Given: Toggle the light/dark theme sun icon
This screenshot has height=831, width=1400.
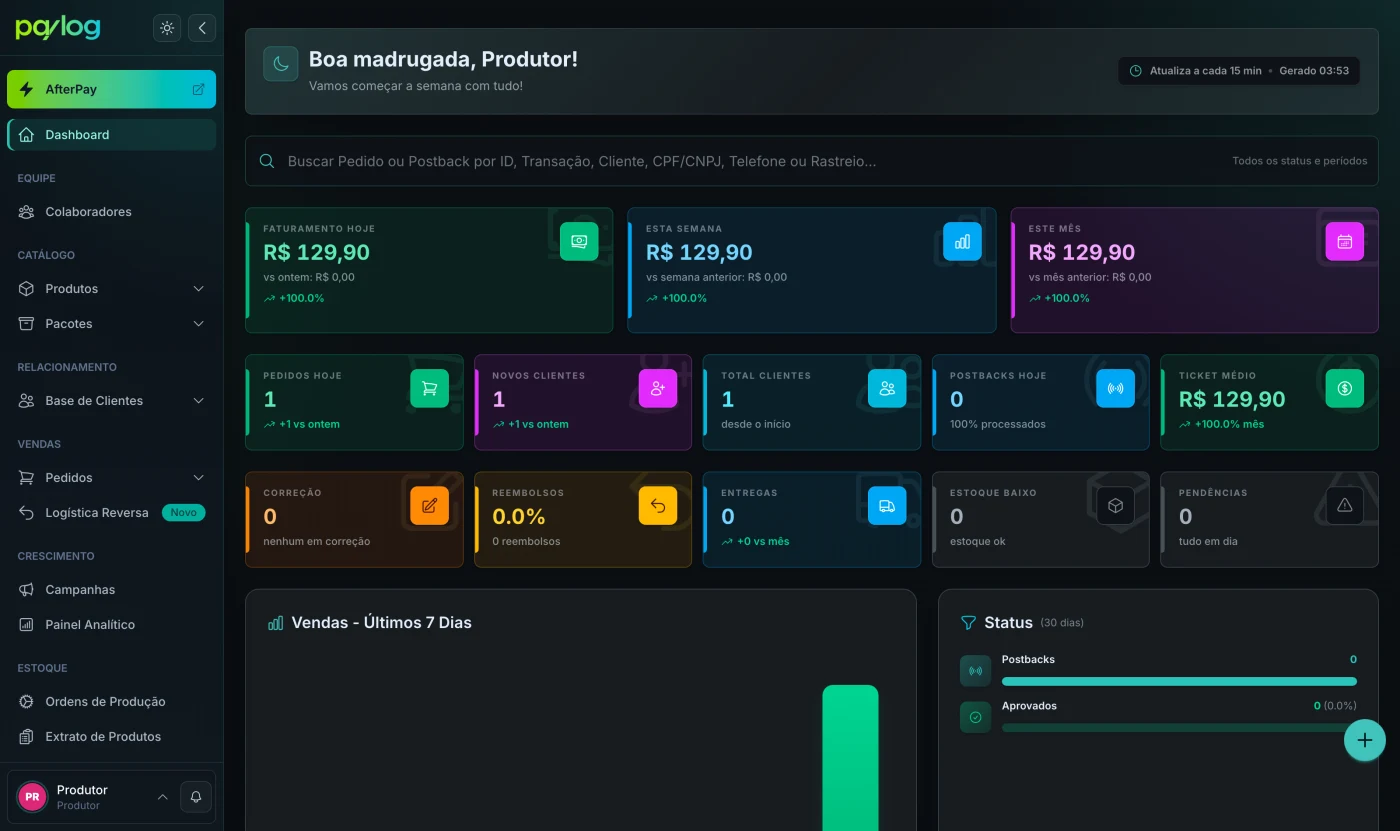Looking at the screenshot, I should click(x=167, y=28).
